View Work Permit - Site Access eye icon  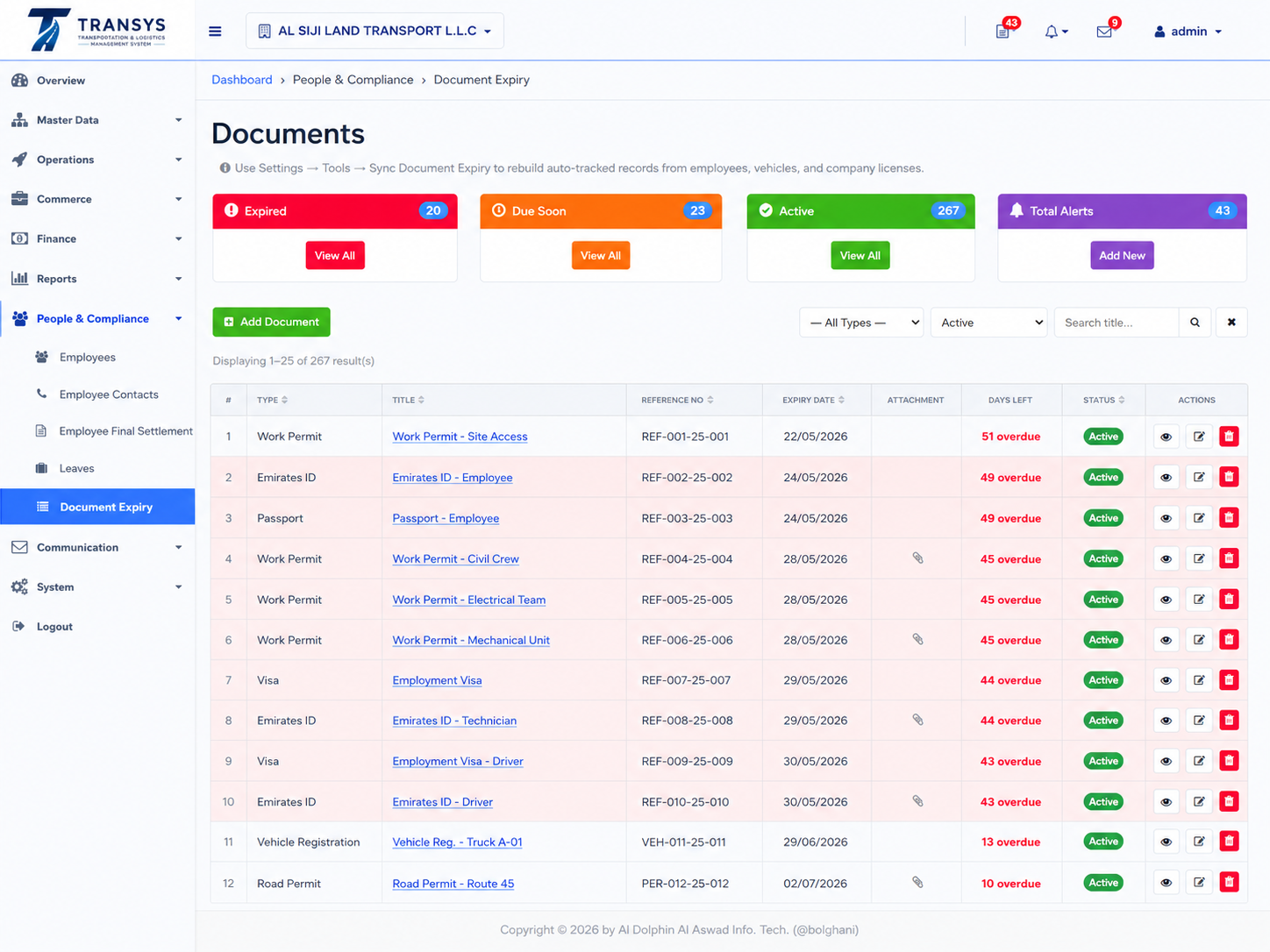pos(1166,437)
